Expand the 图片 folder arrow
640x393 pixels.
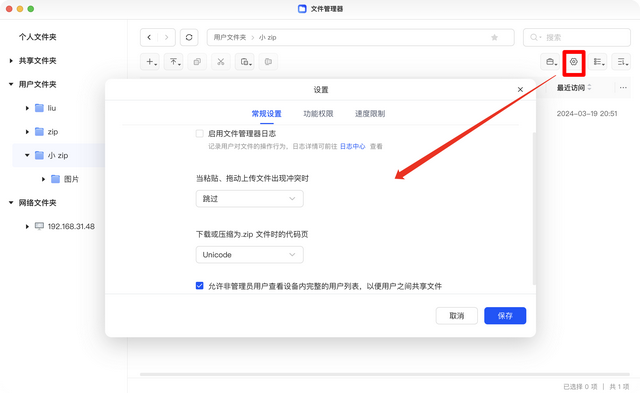(x=43, y=179)
